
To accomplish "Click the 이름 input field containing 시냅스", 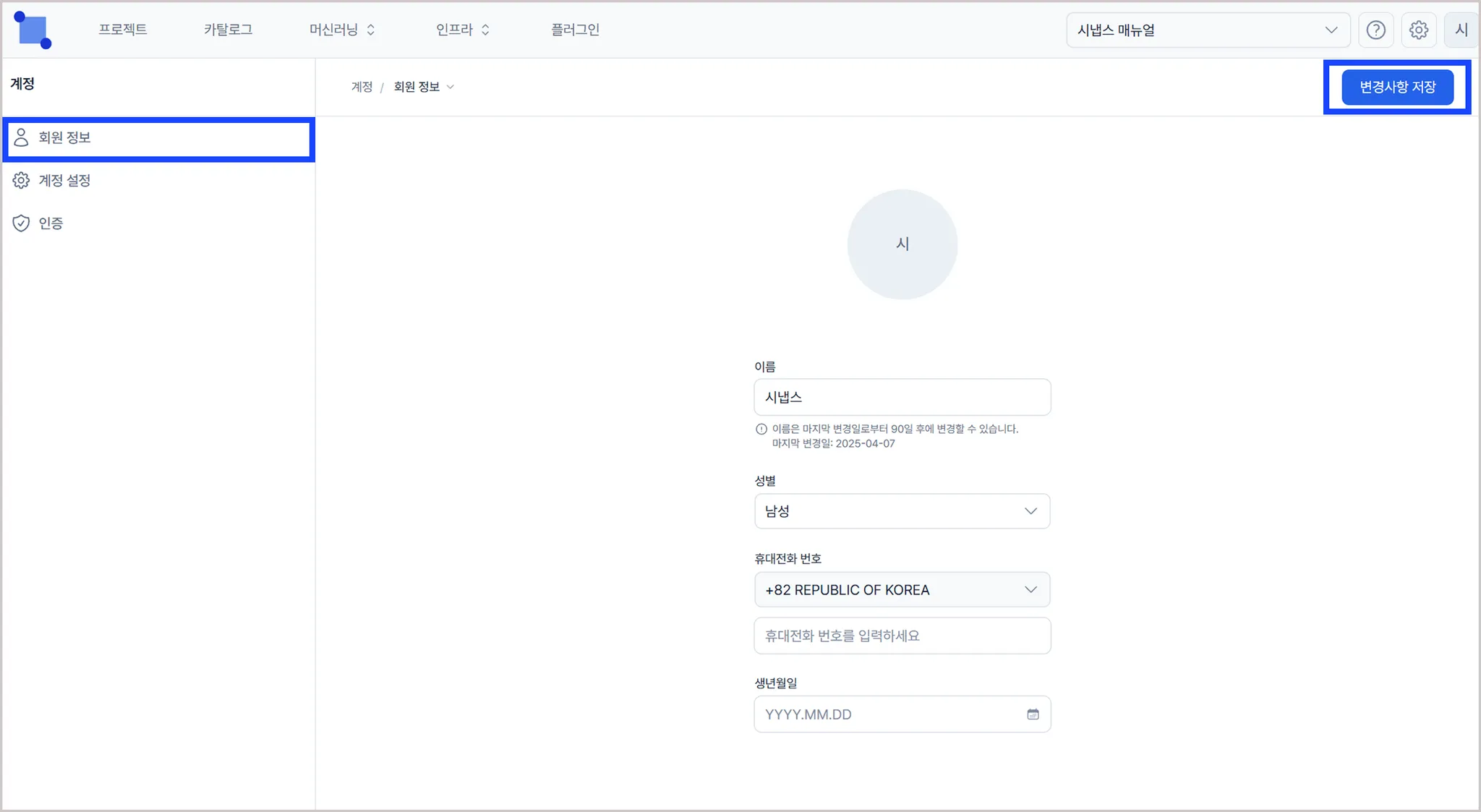I will 902,397.
